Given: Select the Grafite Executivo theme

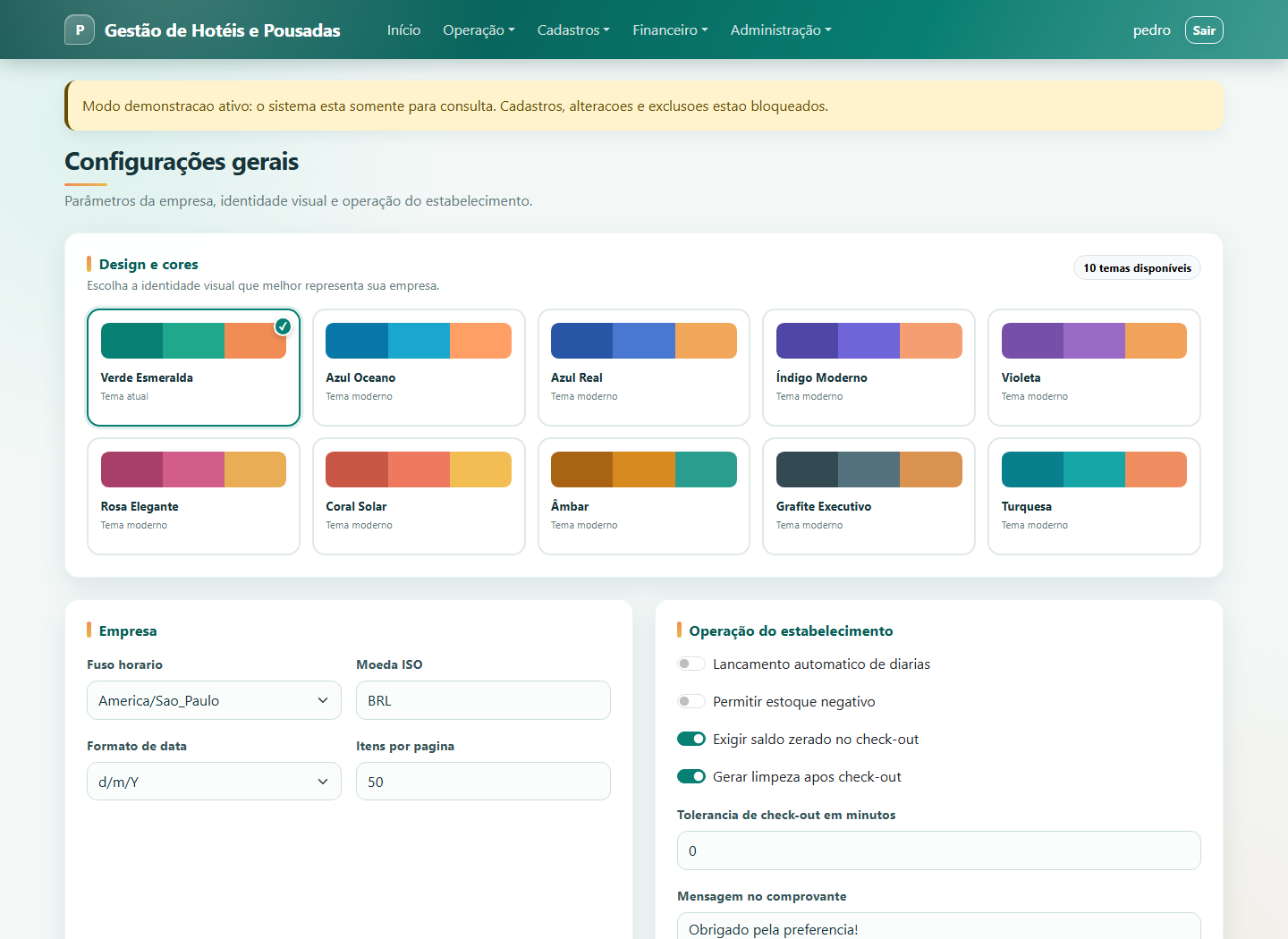Looking at the screenshot, I should point(869,496).
